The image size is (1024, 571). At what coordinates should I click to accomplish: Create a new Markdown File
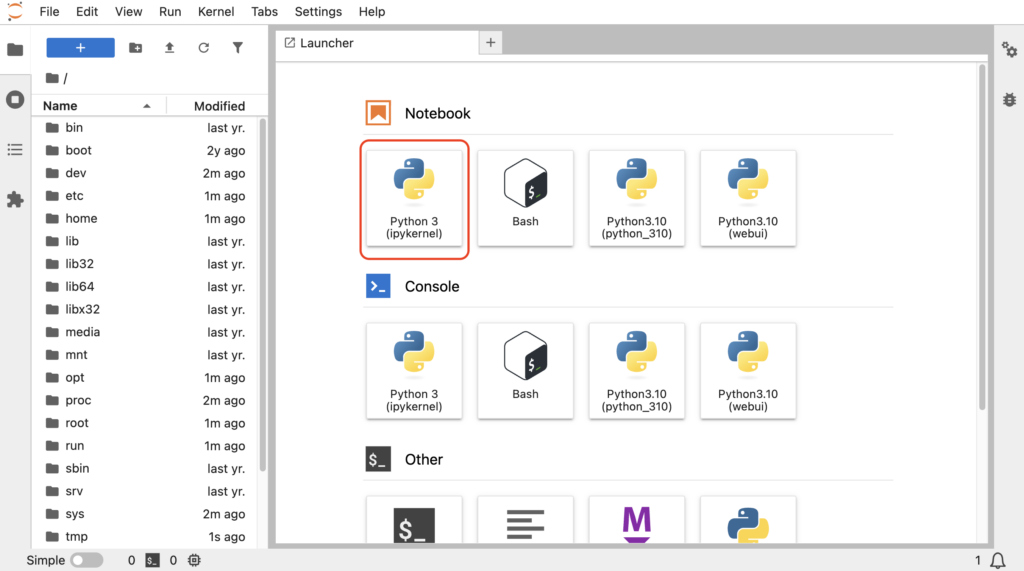[x=637, y=520]
